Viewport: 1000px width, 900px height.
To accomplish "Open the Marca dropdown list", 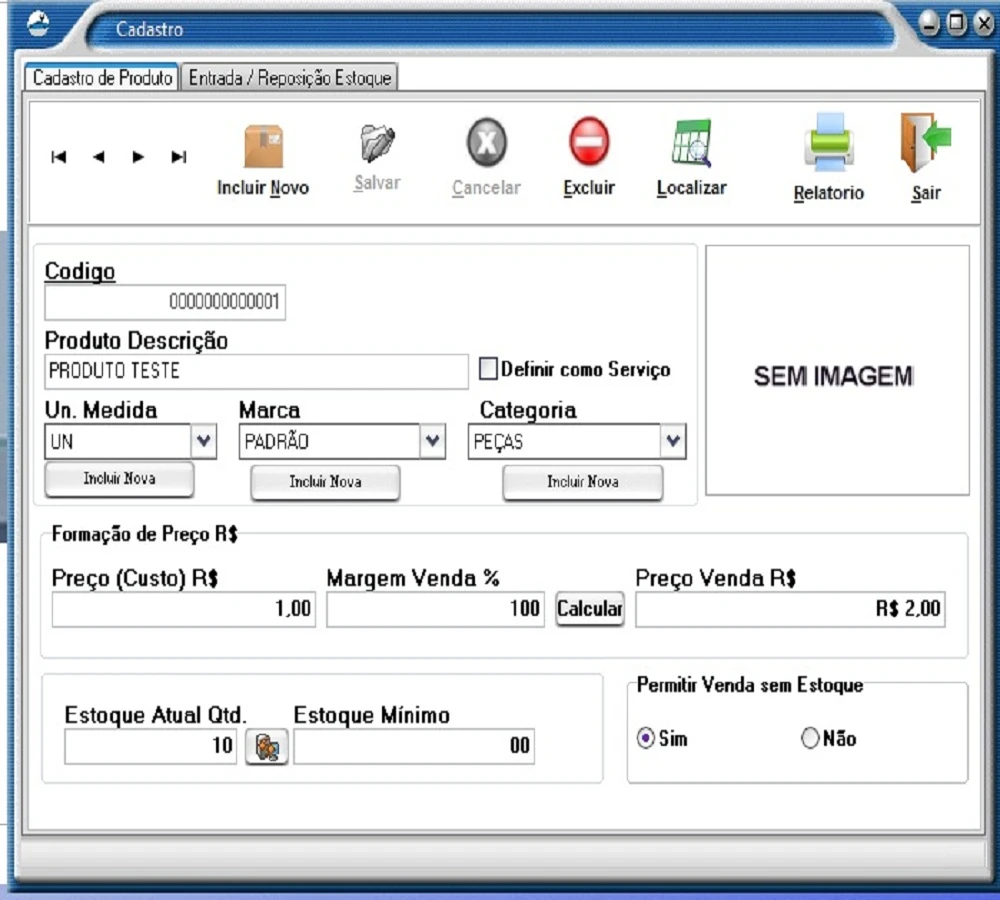I will pyautogui.click(x=432, y=441).
